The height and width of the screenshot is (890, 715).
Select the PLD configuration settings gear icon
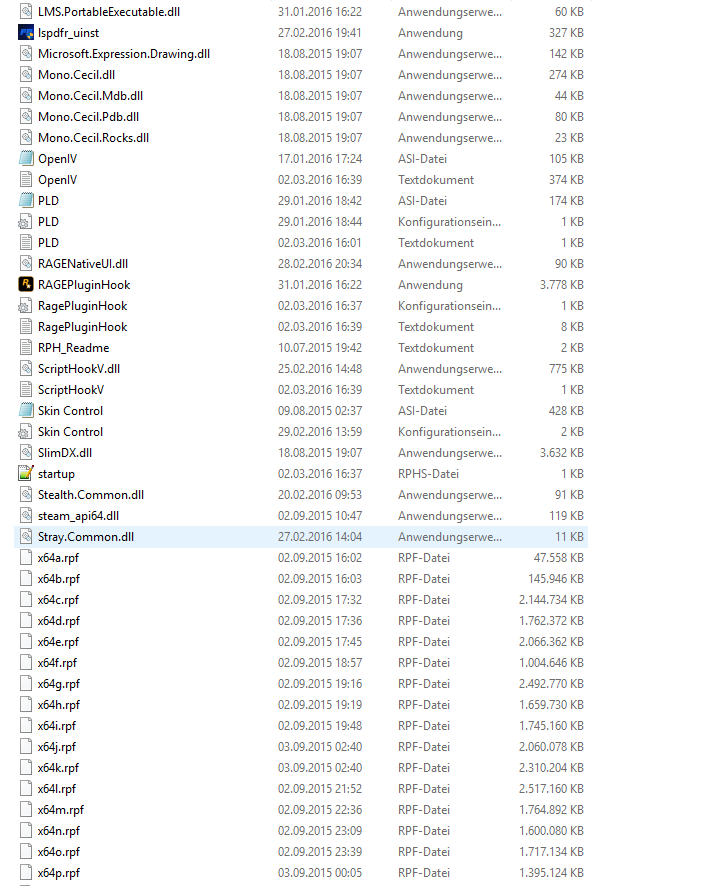click(24, 222)
